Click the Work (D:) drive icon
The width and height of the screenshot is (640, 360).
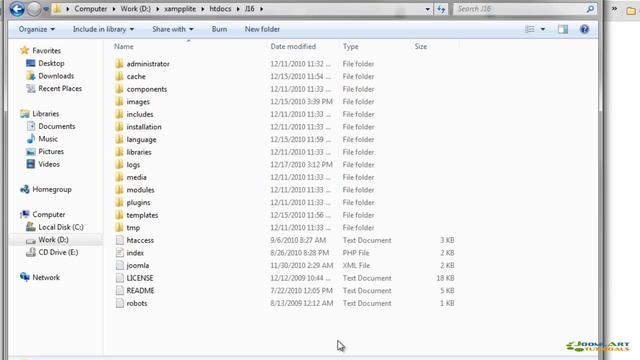pos(31,240)
